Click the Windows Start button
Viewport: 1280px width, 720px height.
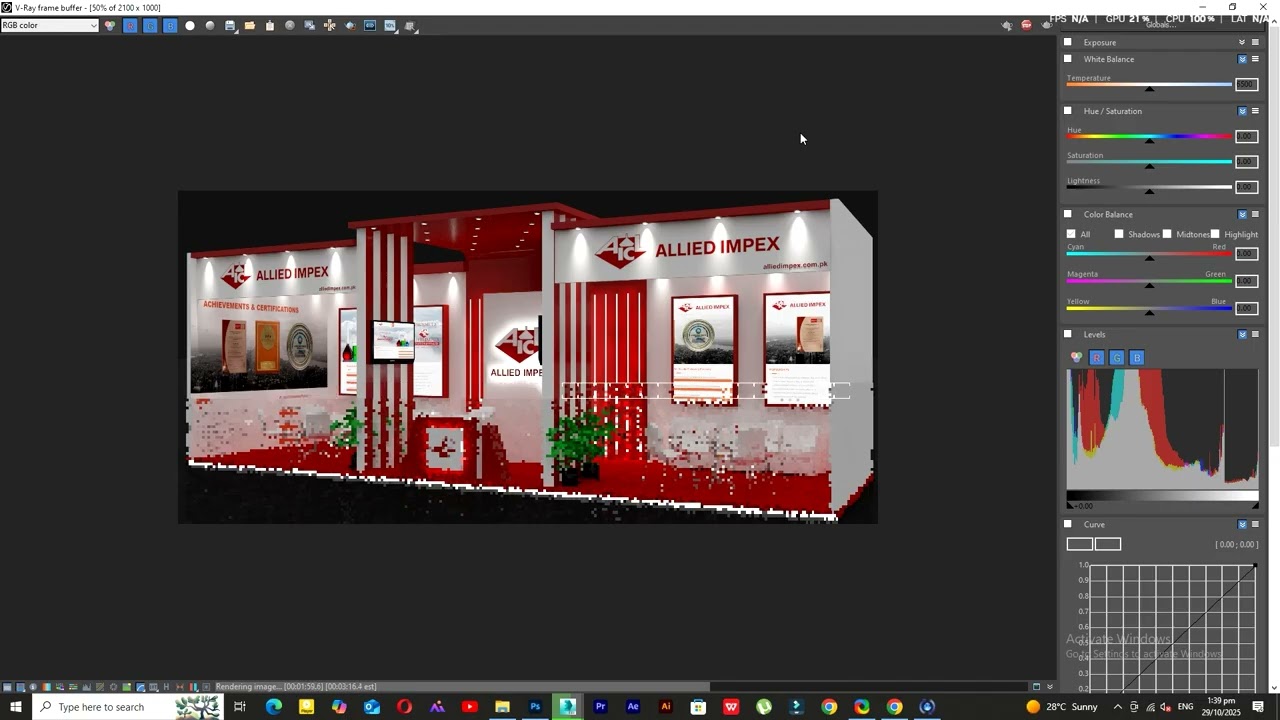[x=16, y=707]
